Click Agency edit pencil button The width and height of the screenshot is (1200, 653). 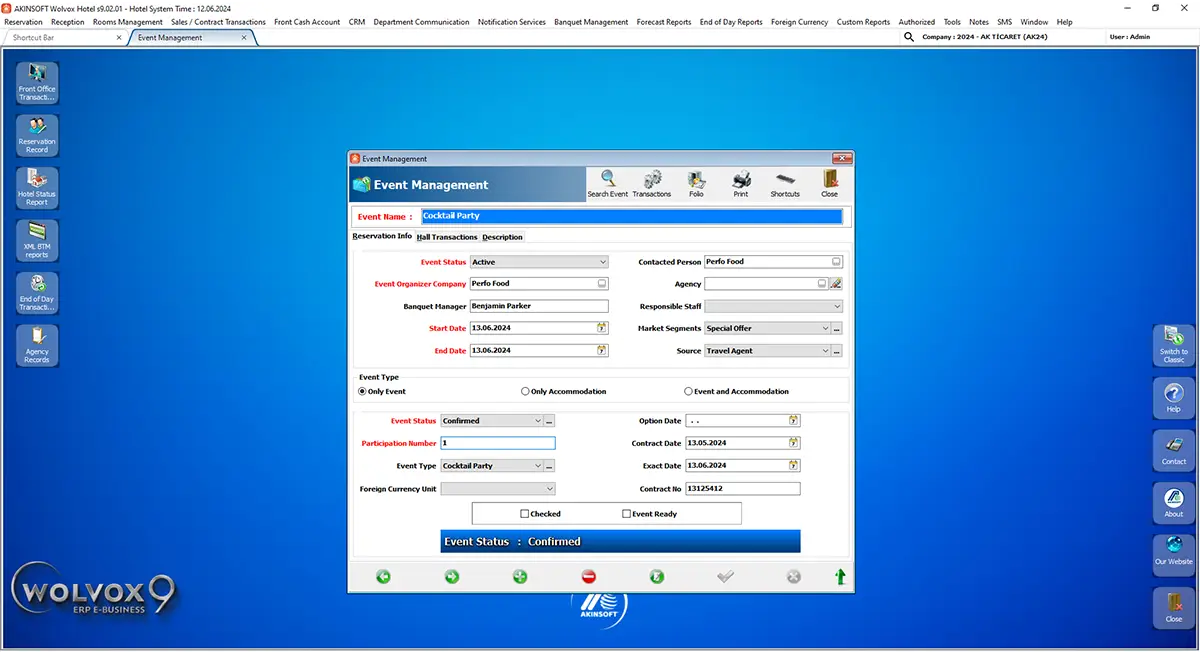click(x=836, y=284)
